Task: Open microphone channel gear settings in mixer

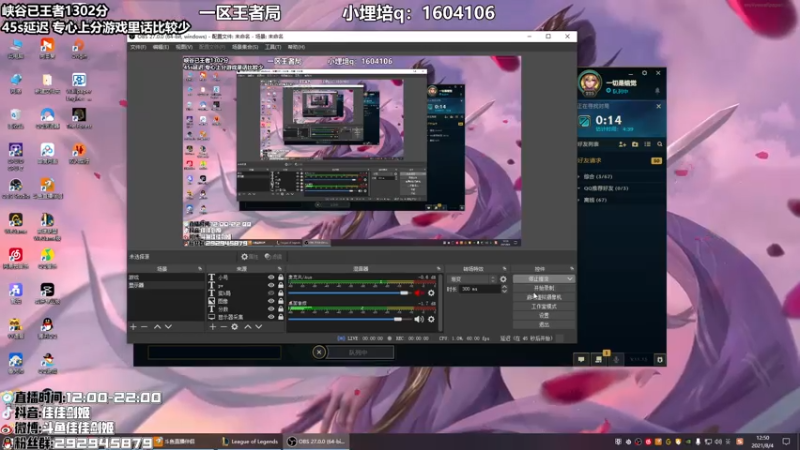Action: (x=431, y=293)
